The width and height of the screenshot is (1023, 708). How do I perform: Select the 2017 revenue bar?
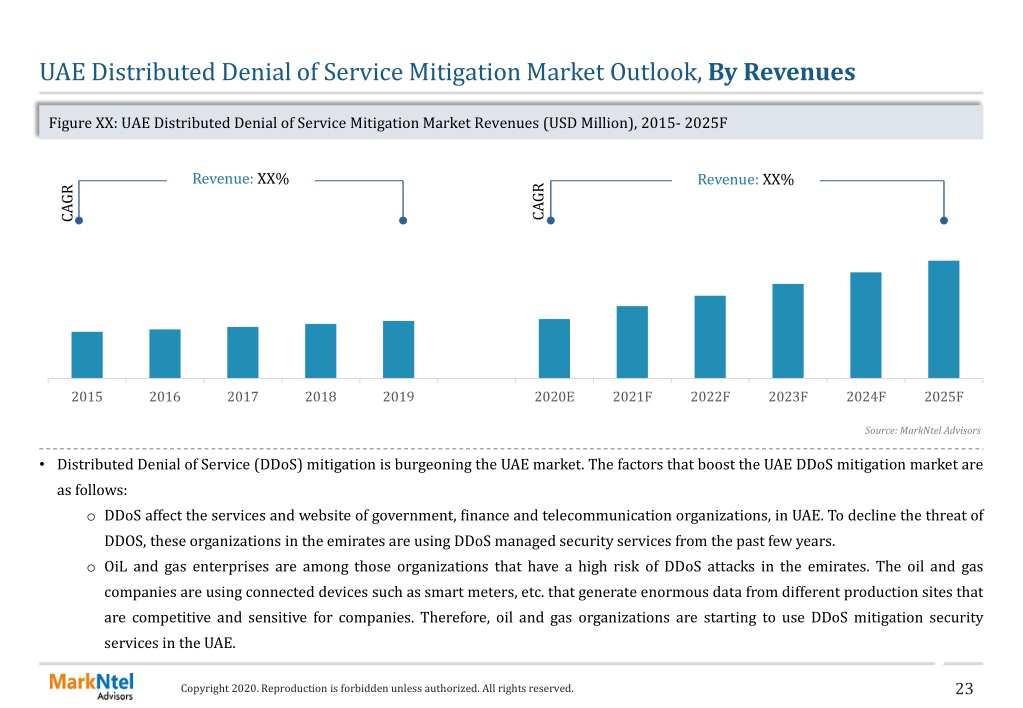point(243,352)
